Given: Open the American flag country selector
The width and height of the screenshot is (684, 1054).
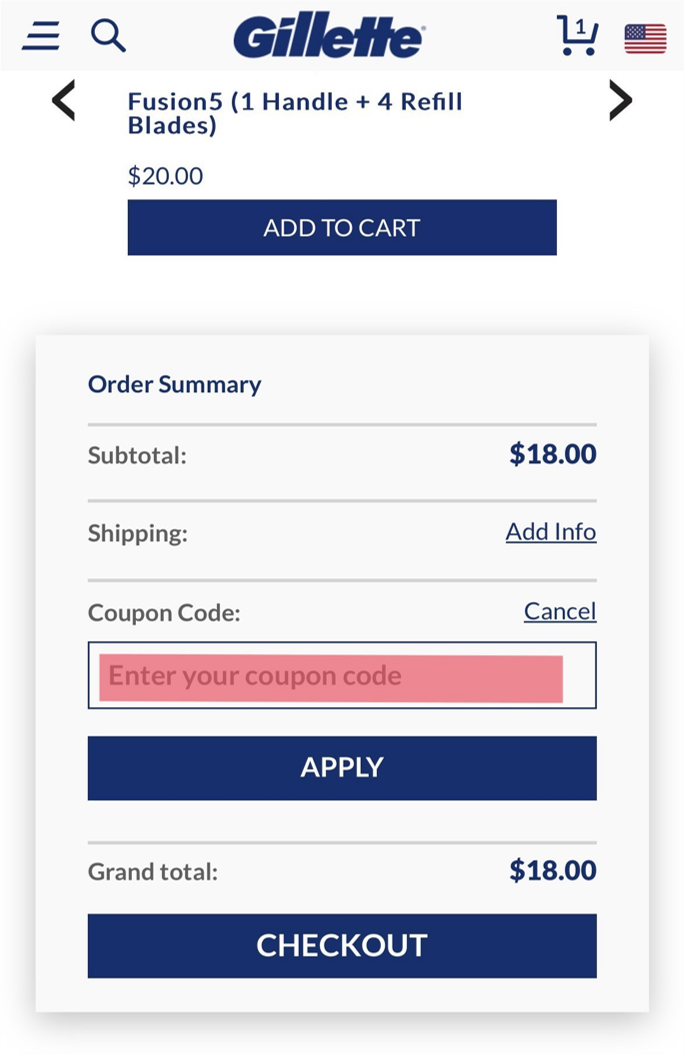Looking at the screenshot, I should tap(645, 38).
